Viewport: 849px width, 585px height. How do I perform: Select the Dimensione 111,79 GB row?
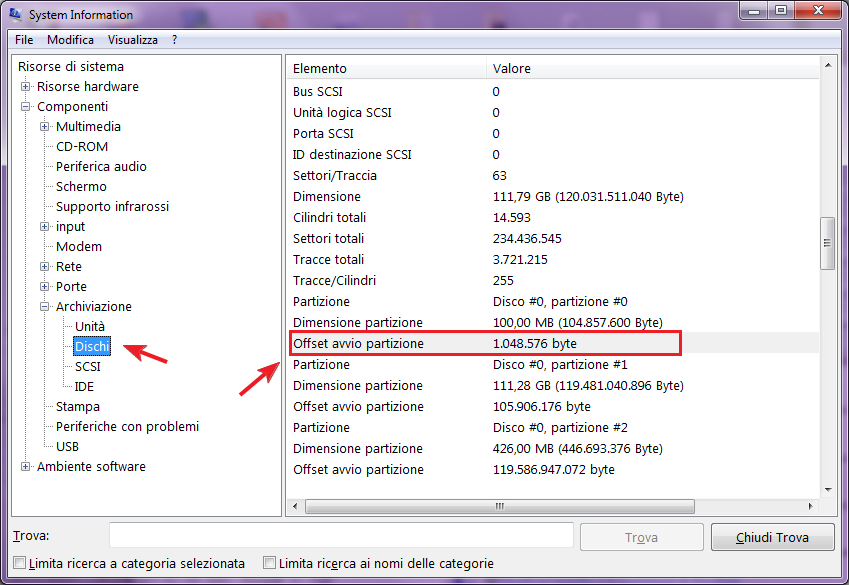pos(553,197)
